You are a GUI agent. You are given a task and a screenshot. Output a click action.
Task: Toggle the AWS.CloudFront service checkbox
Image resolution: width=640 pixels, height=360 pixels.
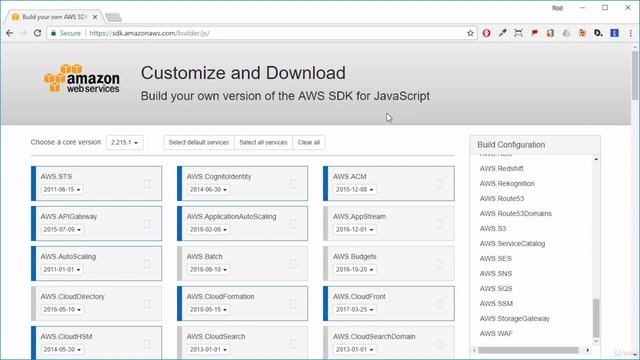(x=440, y=304)
